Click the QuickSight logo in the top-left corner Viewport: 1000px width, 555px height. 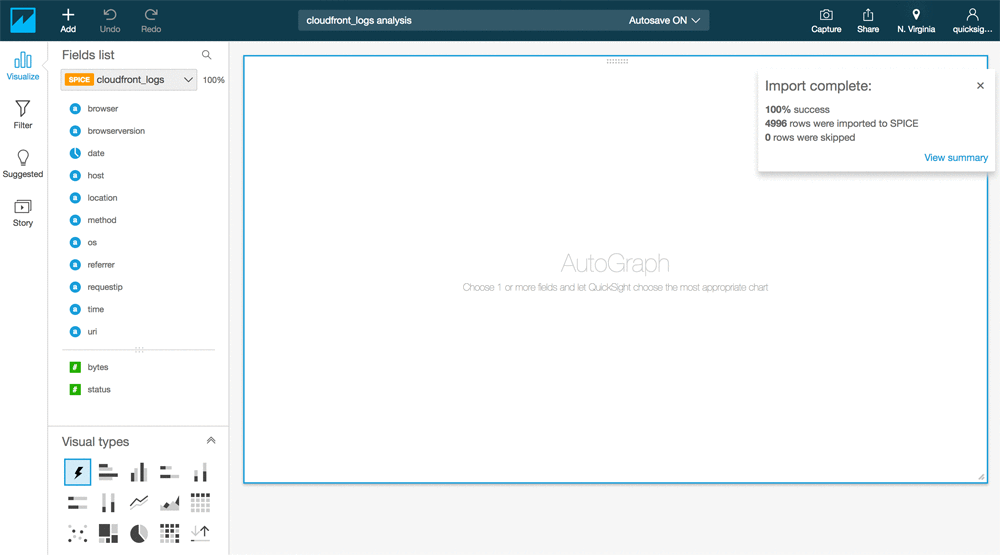(x=23, y=20)
